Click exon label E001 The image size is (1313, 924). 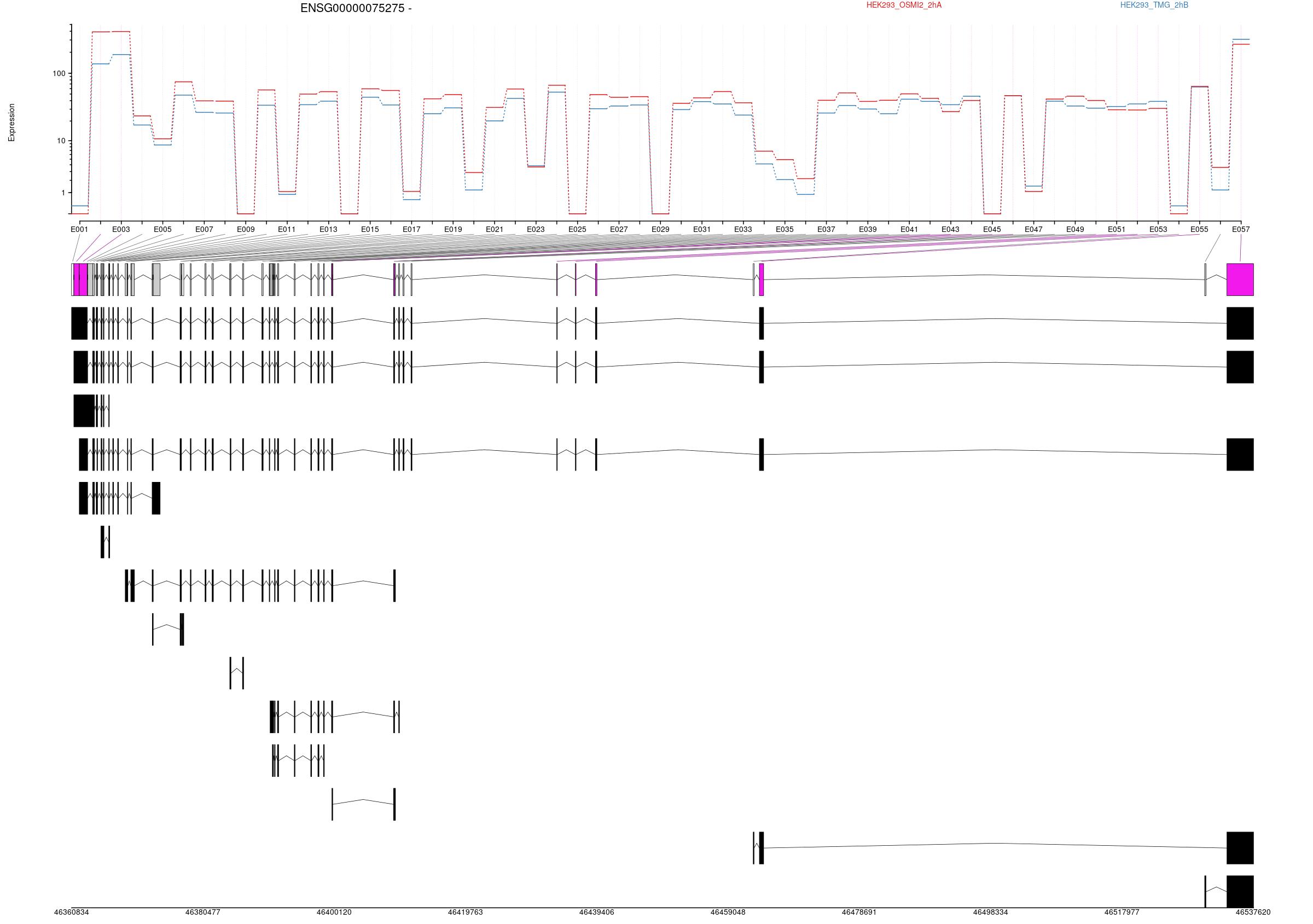click(79, 229)
